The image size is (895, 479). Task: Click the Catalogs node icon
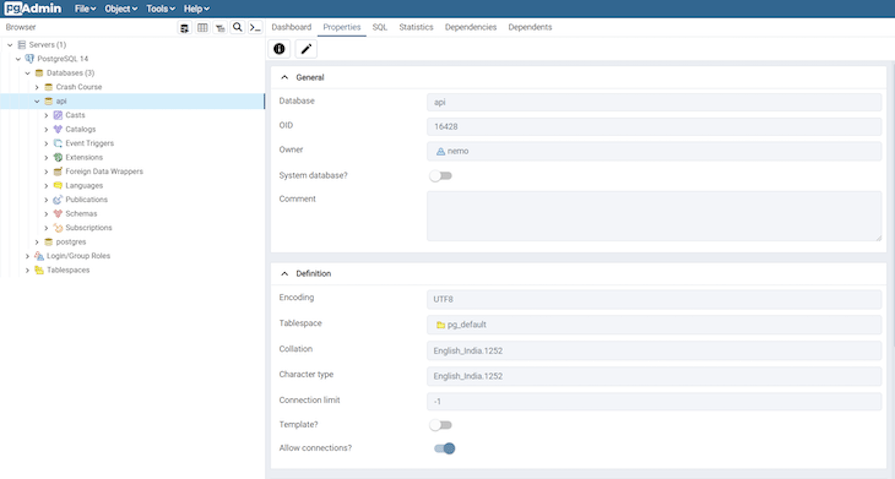tap(58, 129)
